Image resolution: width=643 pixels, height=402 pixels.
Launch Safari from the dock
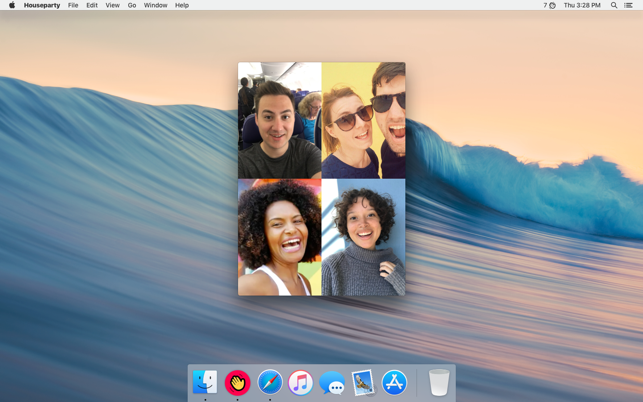pos(269,382)
